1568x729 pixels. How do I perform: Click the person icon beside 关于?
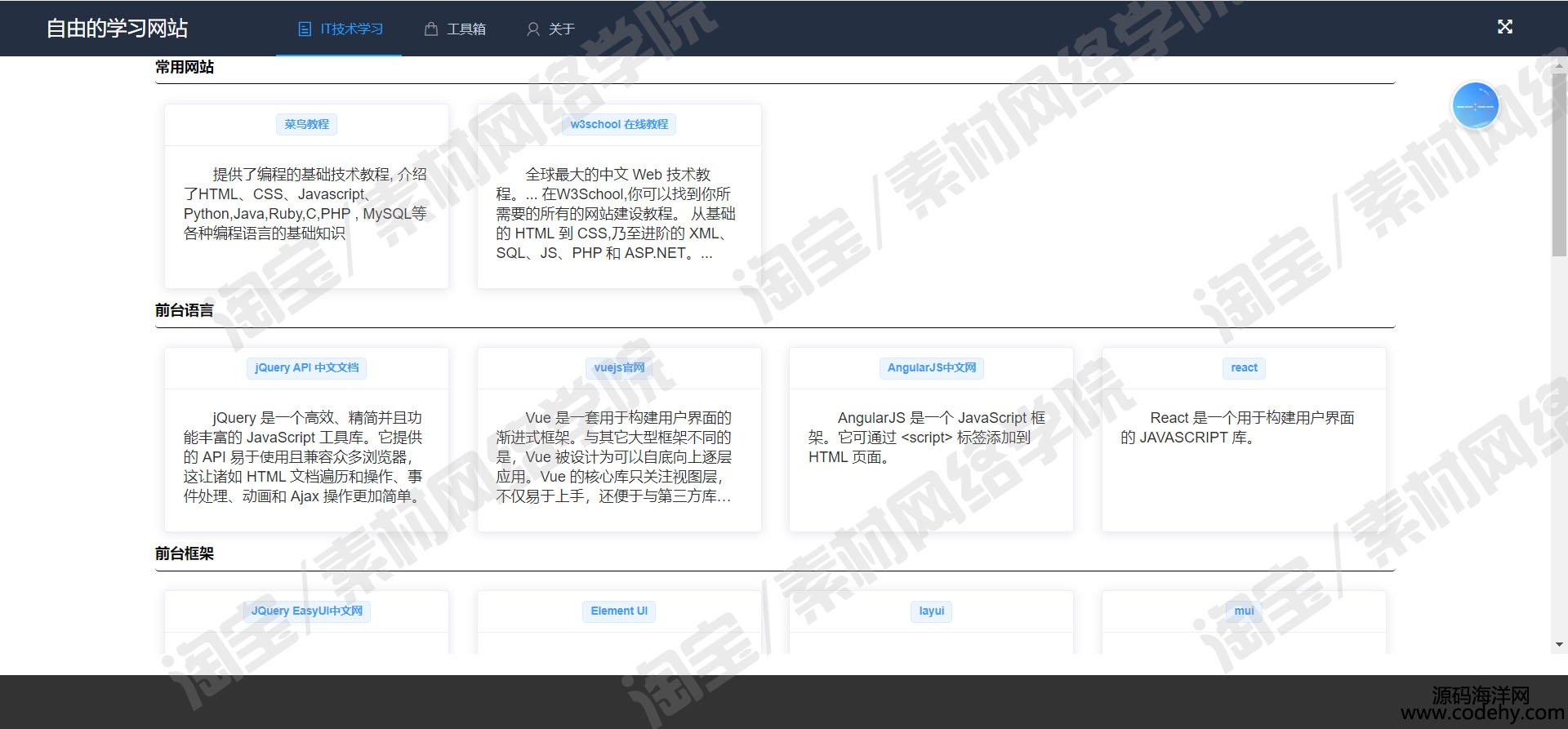point(533,29)
